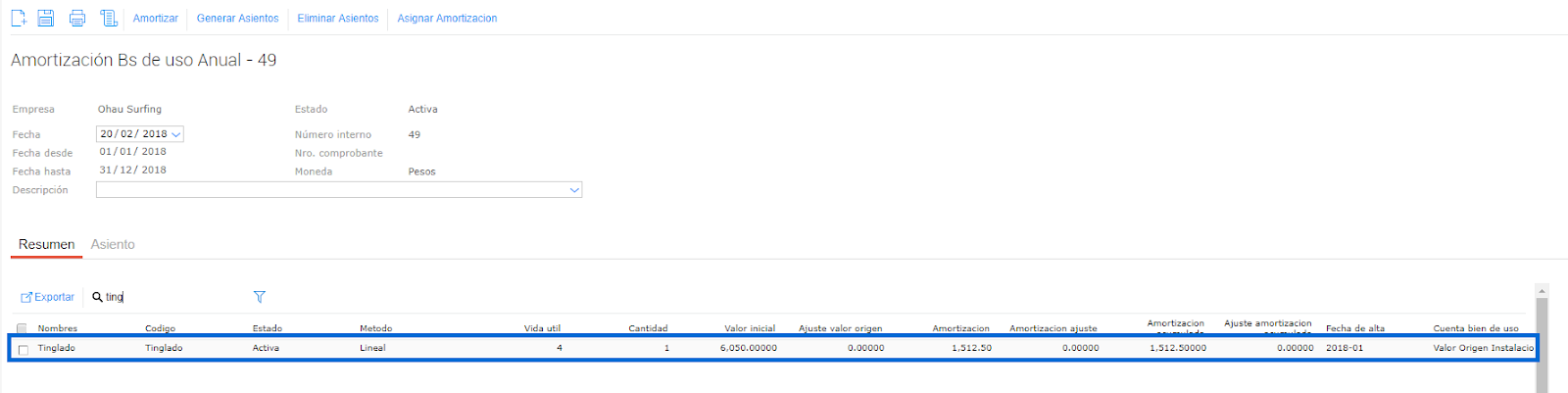
Task: Click the scroll-shaped document icon
Action: (x=109, y=18)
